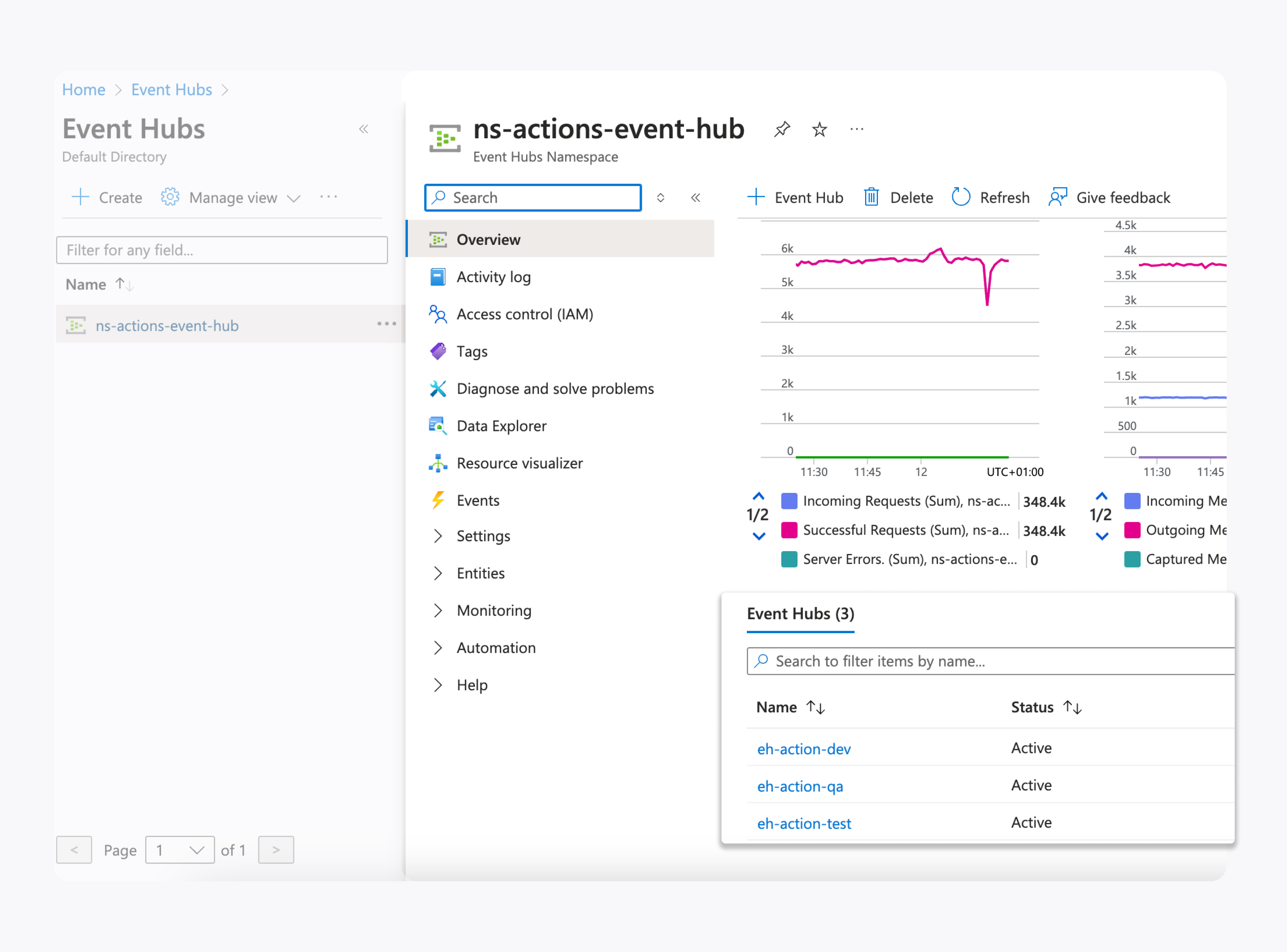The height and width of the screenshot is (952, 1287).
Task: Focus the Filter for any field box
Action: pos(222,250)
